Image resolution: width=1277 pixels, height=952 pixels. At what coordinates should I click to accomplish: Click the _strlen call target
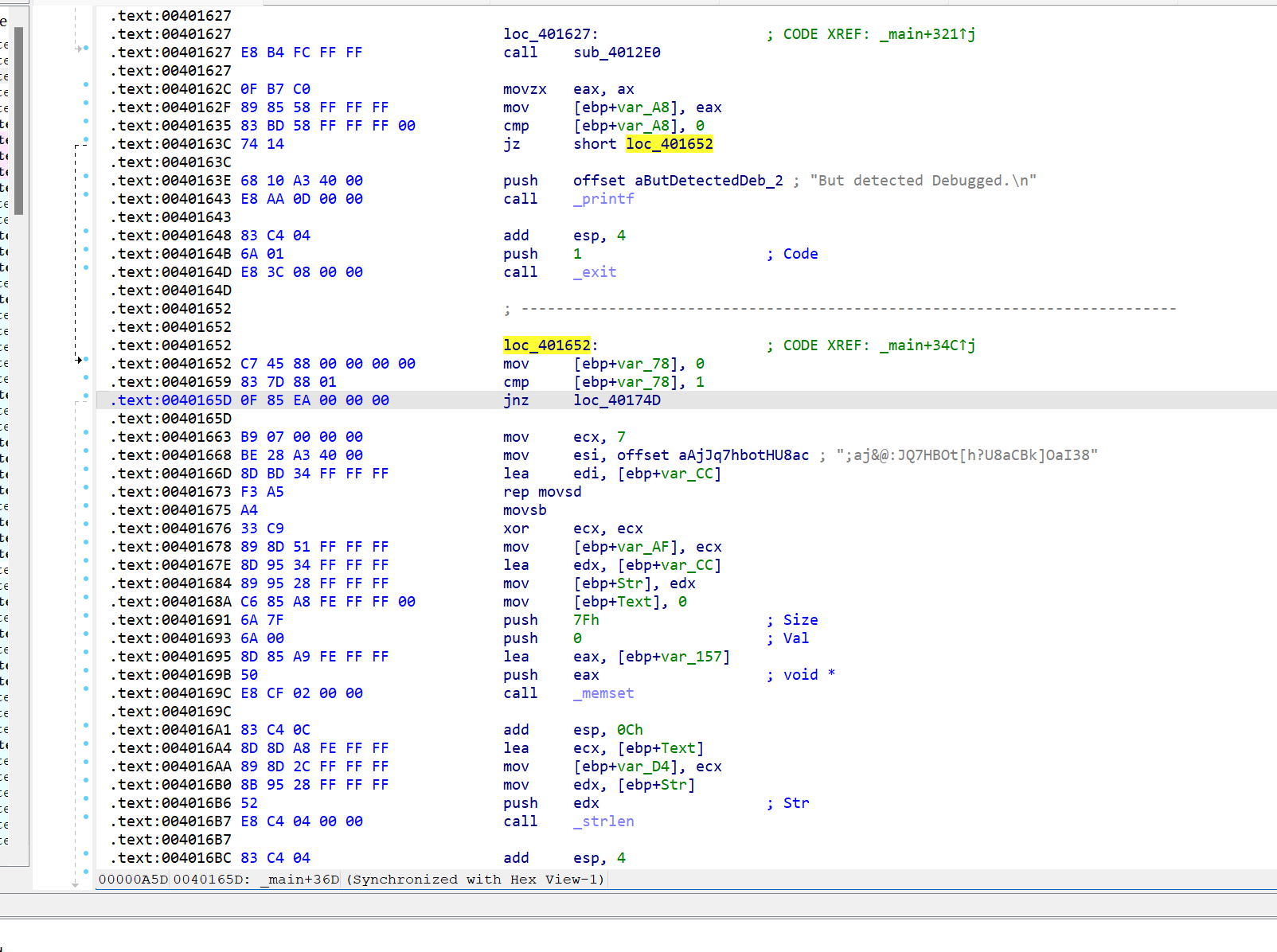[603, 821]
